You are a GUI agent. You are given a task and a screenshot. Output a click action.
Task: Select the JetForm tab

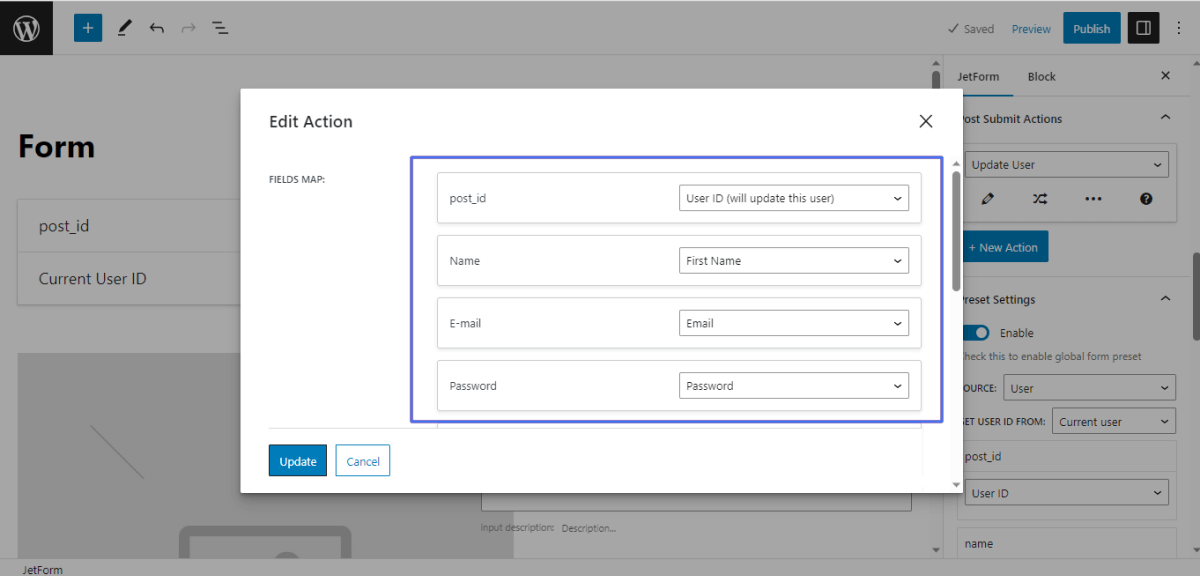click(979, 76)
